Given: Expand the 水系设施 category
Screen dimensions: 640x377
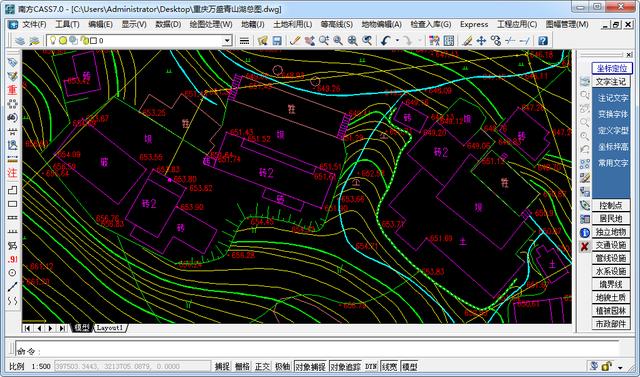Looking at the screenshot, I should [611, 271].
